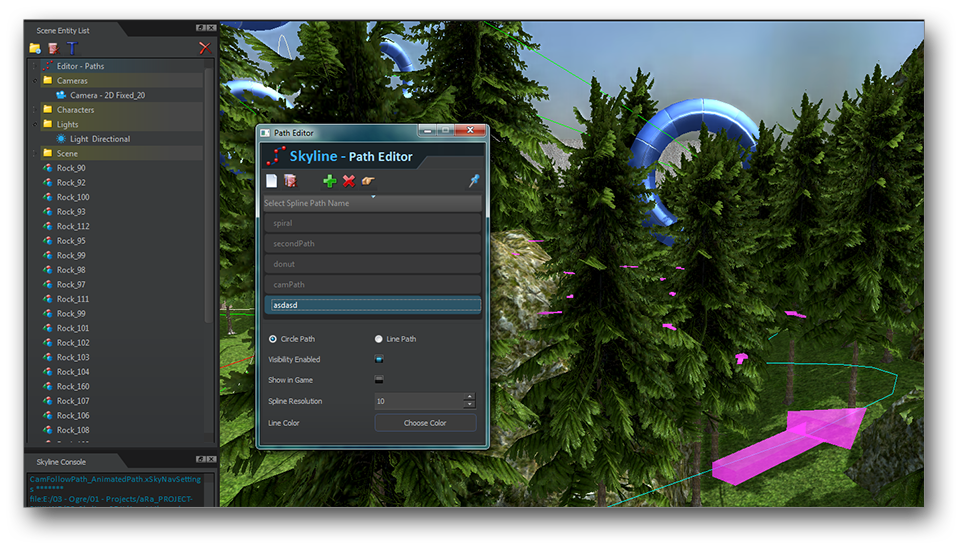
Task: Click the asdasd path name field
Action: (x=374, y=305)
